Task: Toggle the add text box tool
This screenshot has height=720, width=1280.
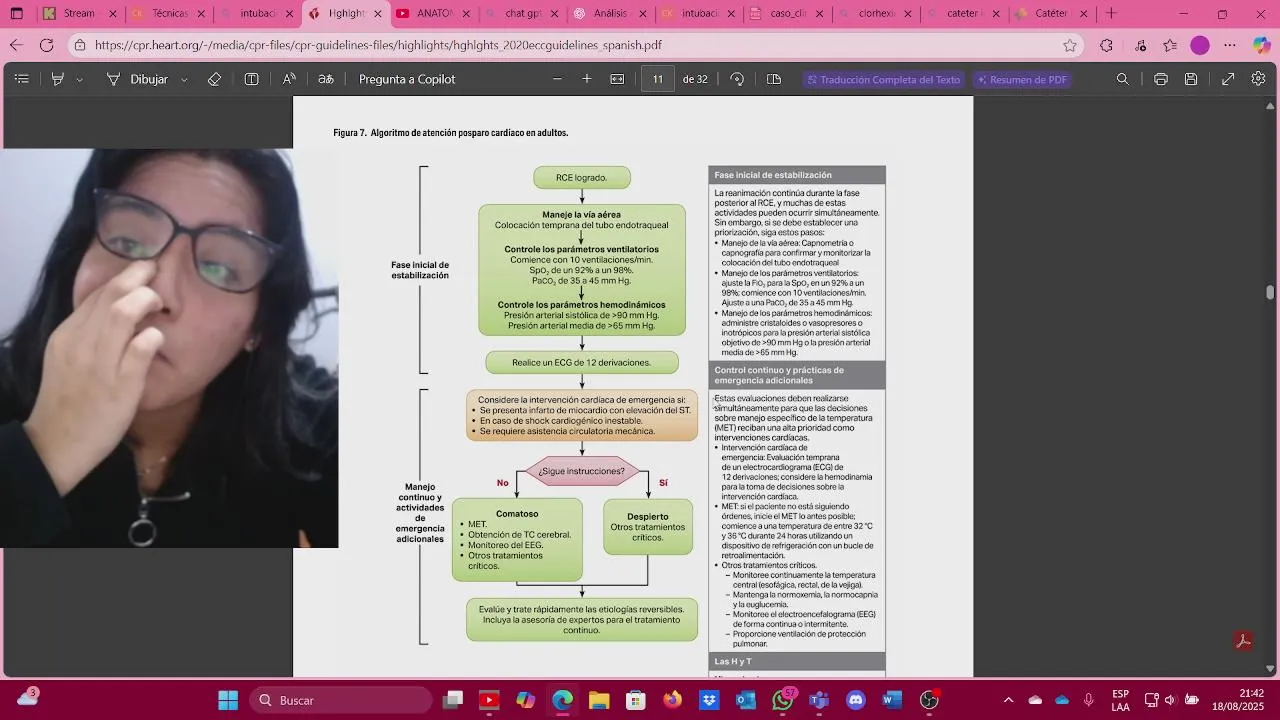Action: tap(252, 79)
